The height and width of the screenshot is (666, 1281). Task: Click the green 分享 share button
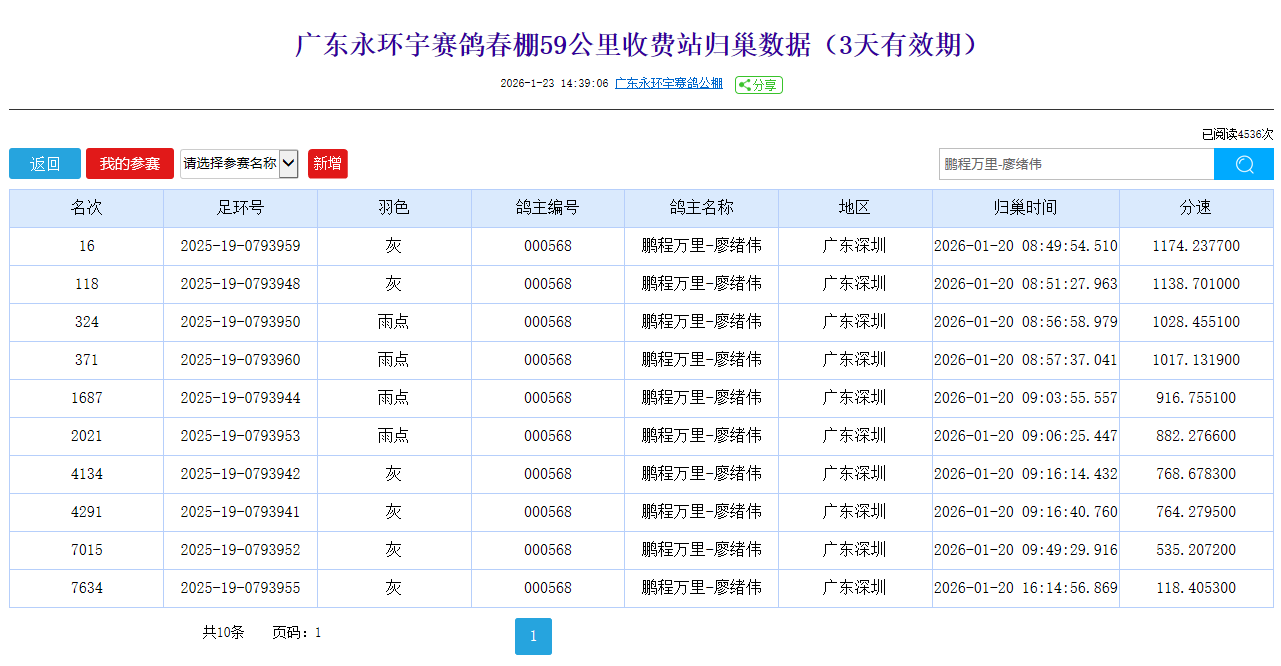coord(758,85)
